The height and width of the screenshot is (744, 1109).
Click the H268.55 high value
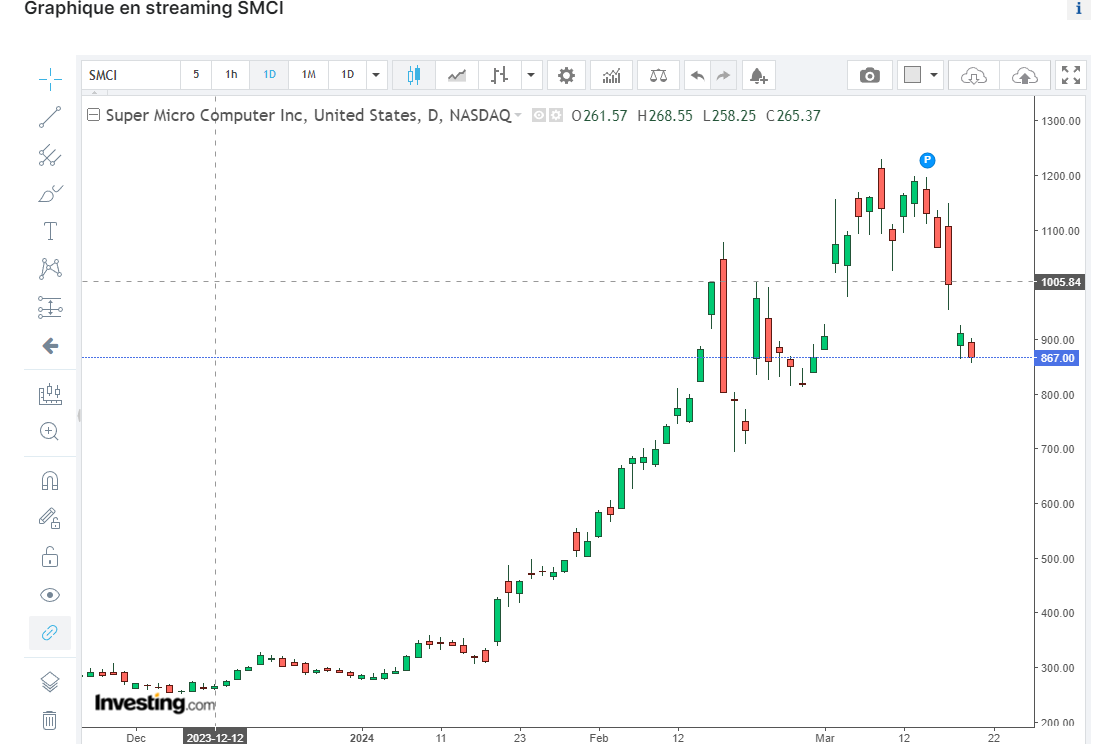coord(665,116)
